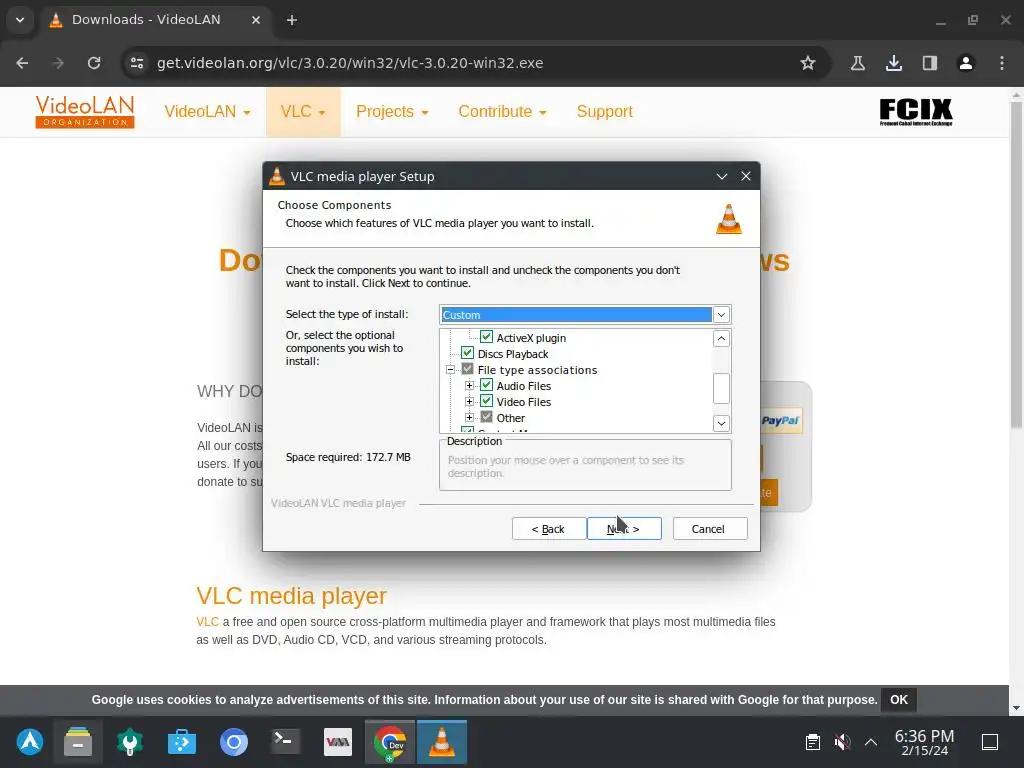This screenshot has height=768, width=1024.
Task: Open the terminal from taskbar
Action: pos(285,742)
